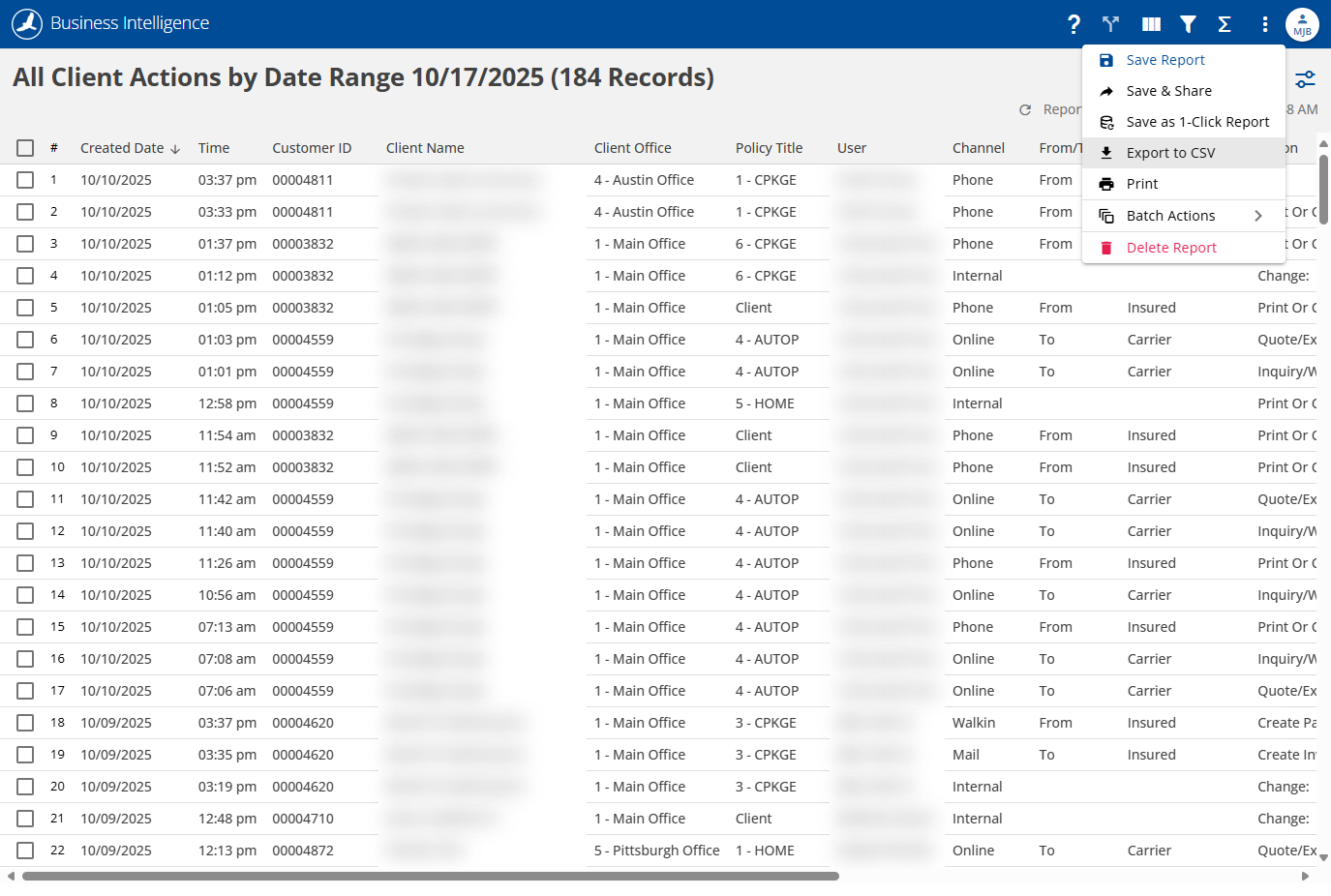Click '5 - Pittsburgh Office' cell
Image resolution: width=1331 pixels, height=896 pixels.
[x=656, y=851]
